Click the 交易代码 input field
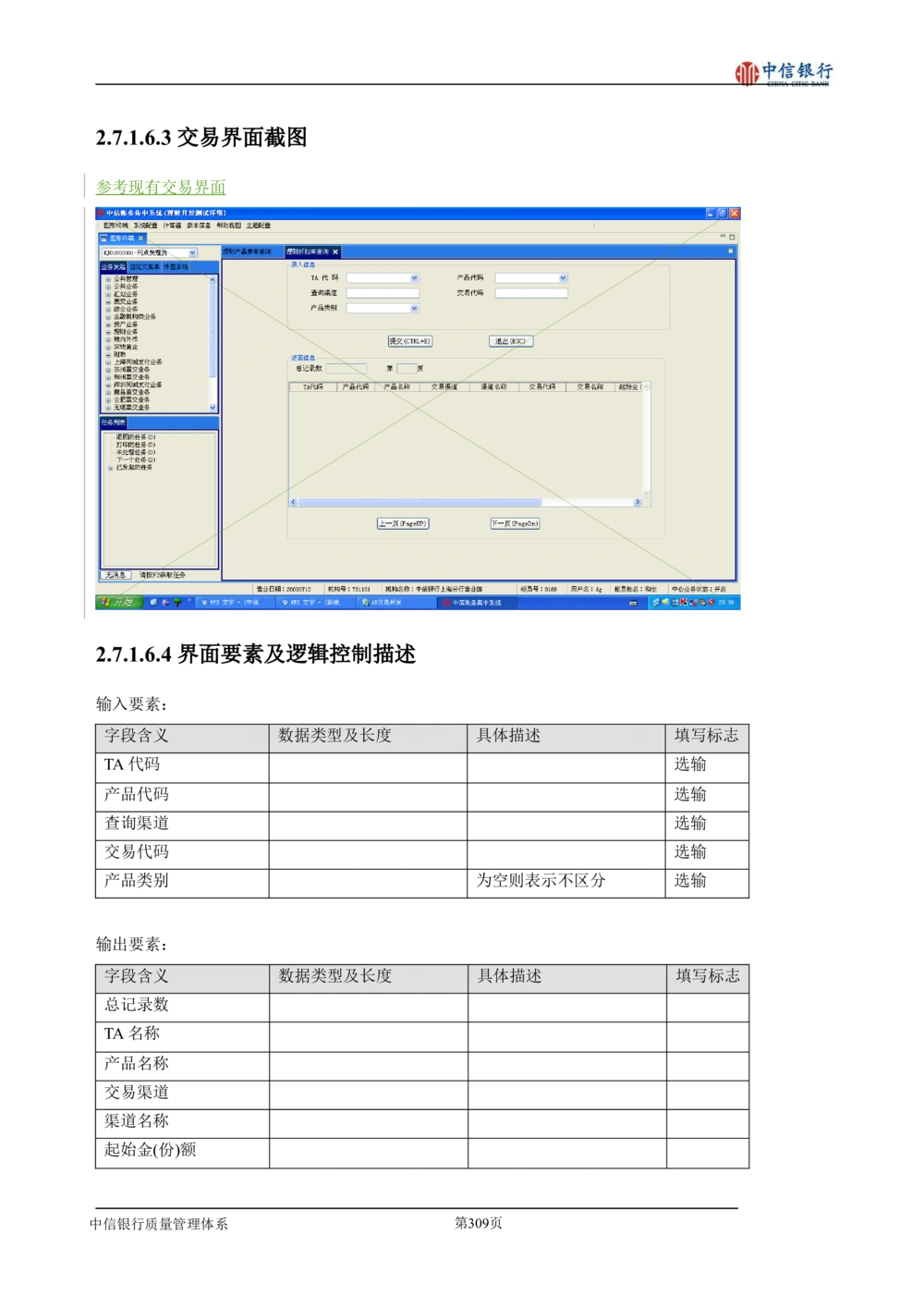924x1308 pixels. (x=531, y=294)
